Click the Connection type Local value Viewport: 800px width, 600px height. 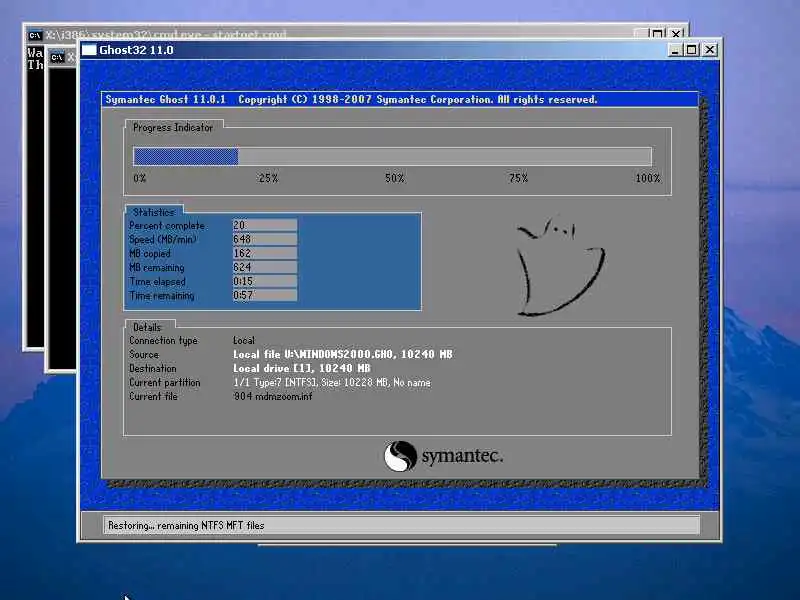click(x=244, y=340)
